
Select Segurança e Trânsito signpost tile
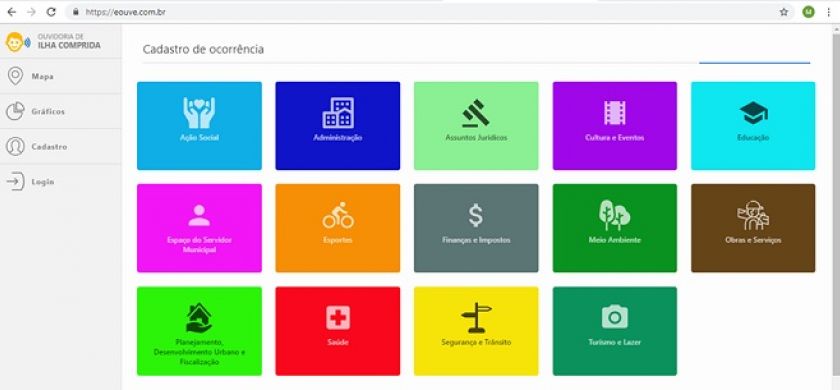click(476, 331)
